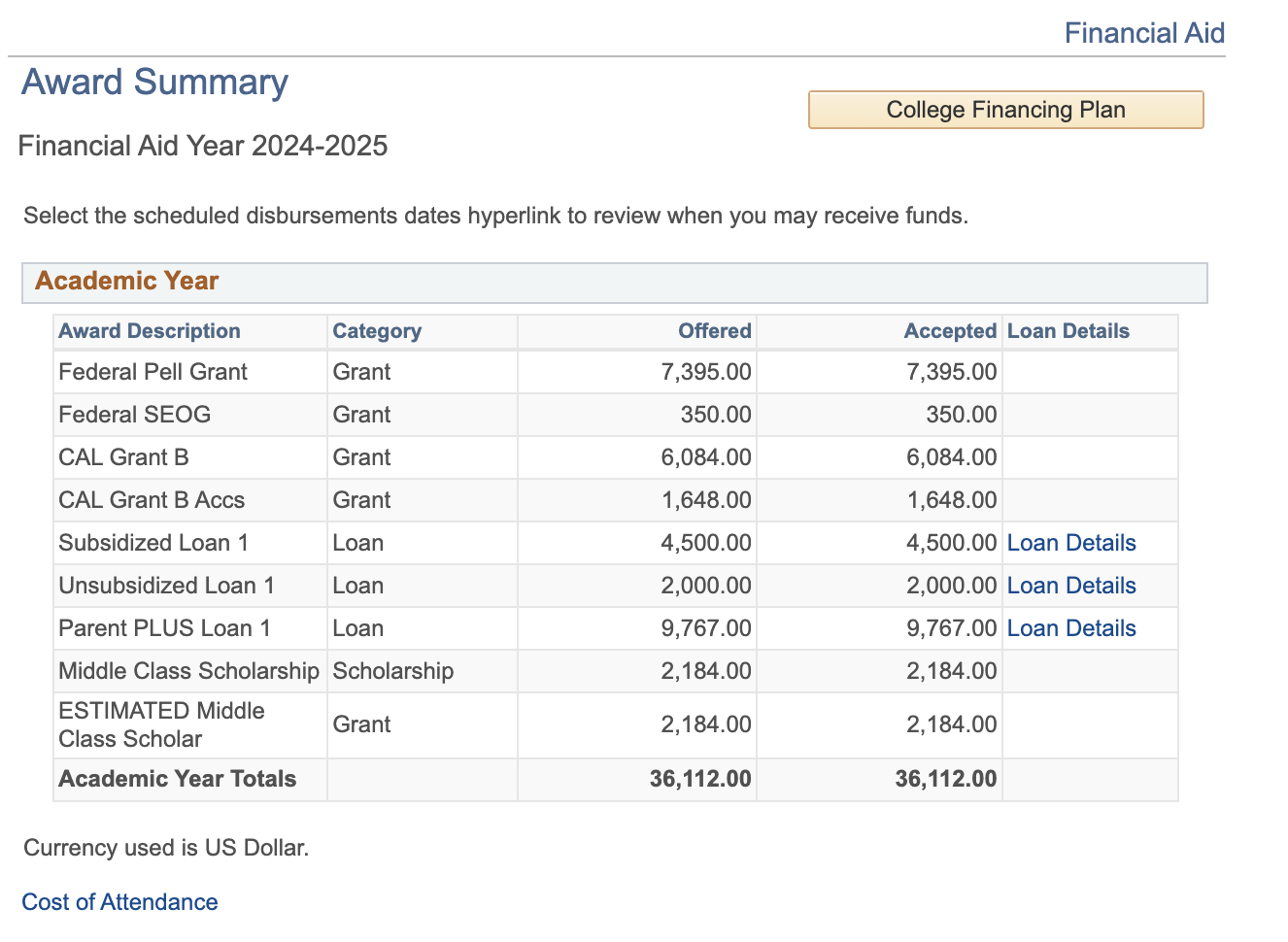Select the CAL Grant B Accs row
Viewport: 1288px width, 942px height.
pos(152,500)
